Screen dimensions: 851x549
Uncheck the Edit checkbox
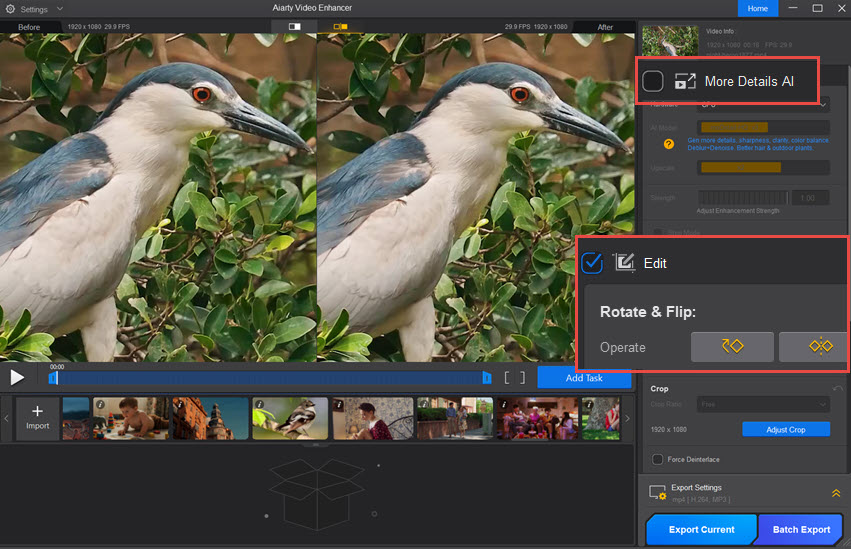click(592, 263)
